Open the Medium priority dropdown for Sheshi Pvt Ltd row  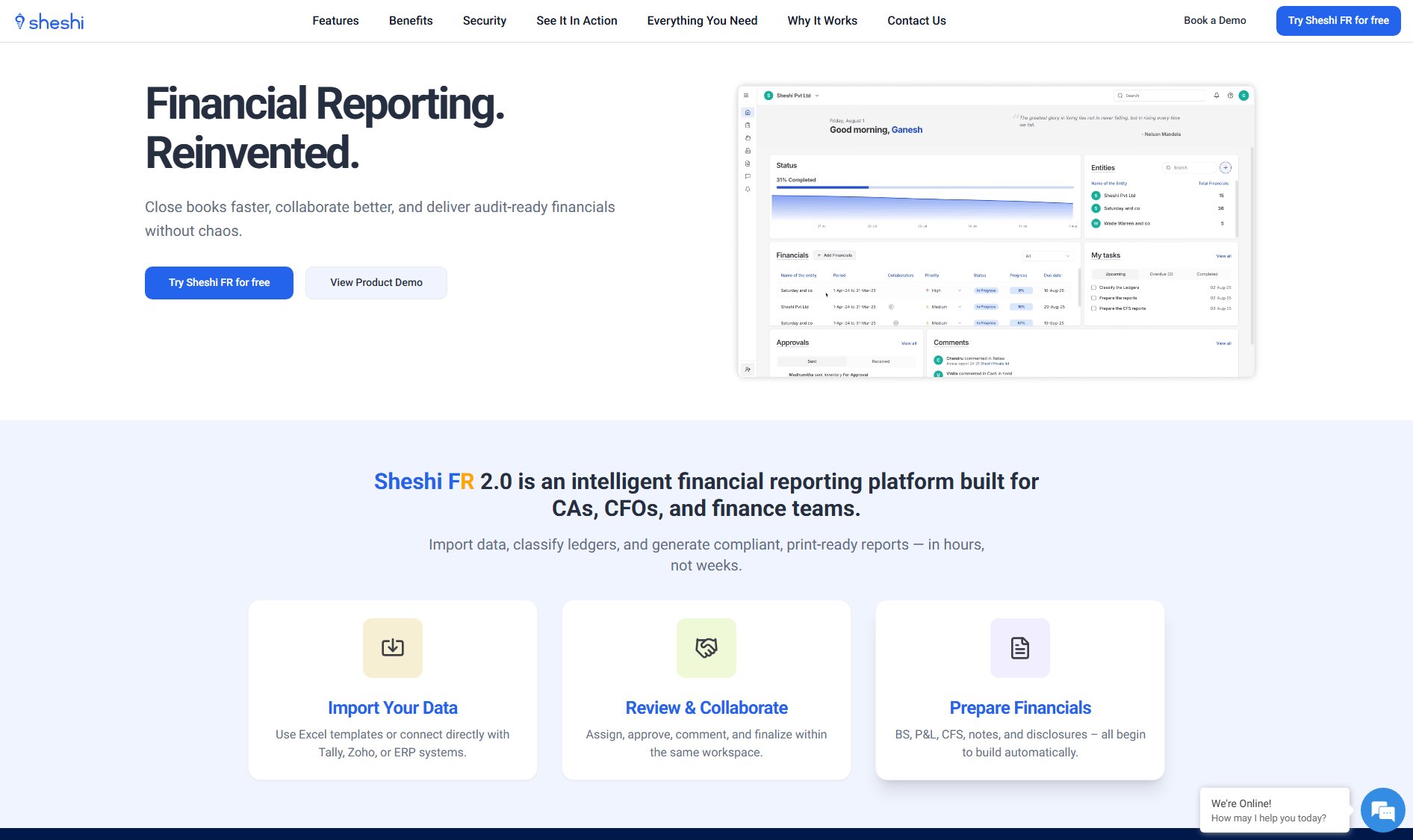click(943, 307)
